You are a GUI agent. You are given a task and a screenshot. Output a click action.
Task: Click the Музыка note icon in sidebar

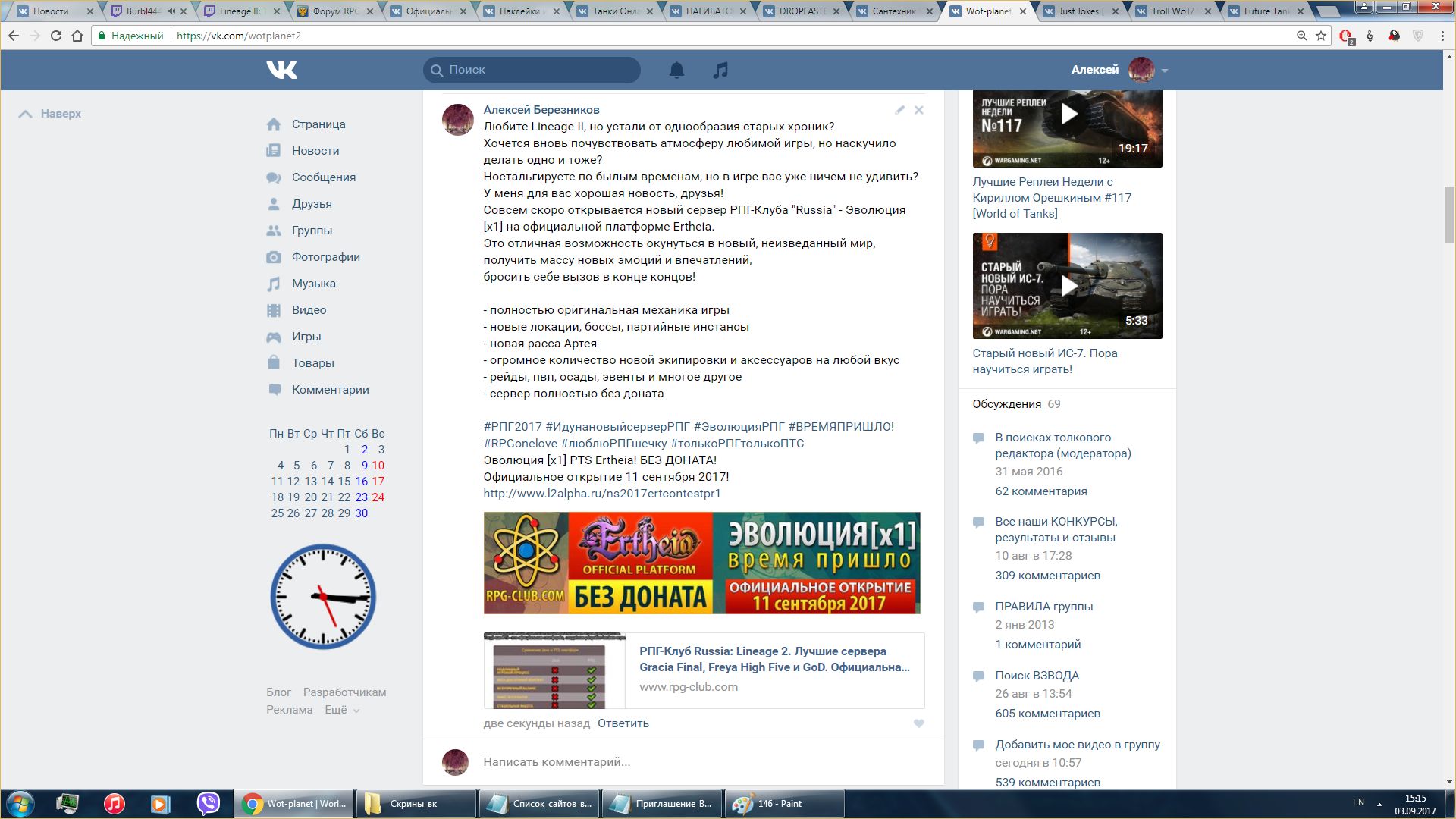point(274,284)
